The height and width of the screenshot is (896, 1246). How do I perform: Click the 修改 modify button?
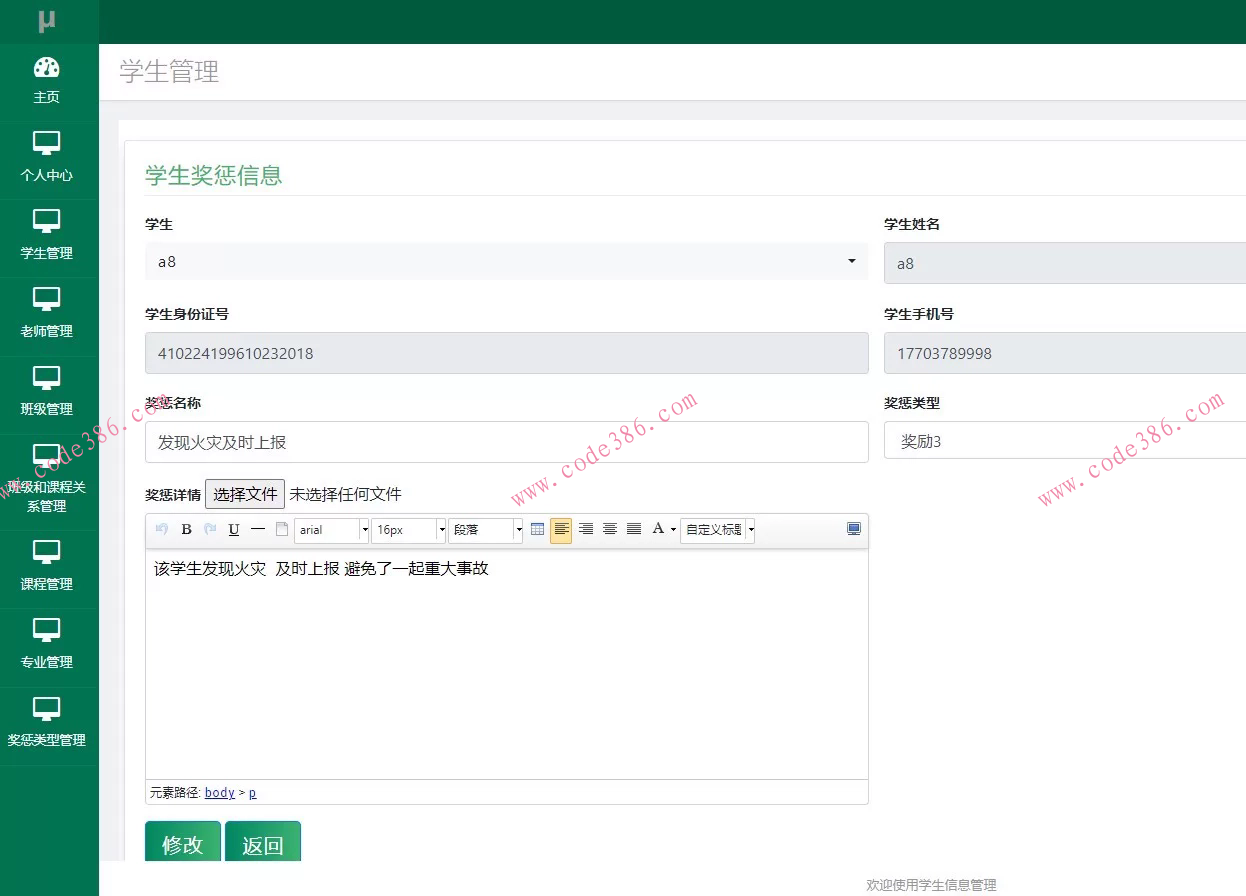[x=182, y=844]
